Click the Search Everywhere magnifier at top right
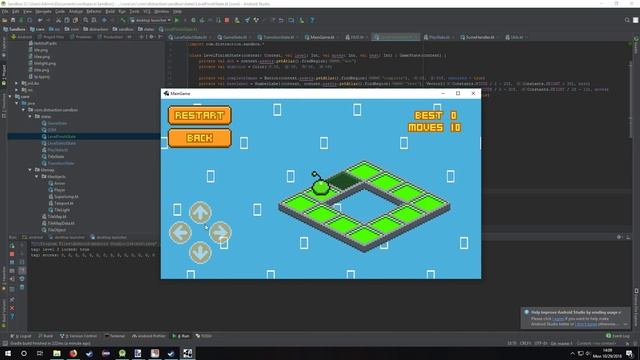Screen dimensions: 640x360 (627, 20)
